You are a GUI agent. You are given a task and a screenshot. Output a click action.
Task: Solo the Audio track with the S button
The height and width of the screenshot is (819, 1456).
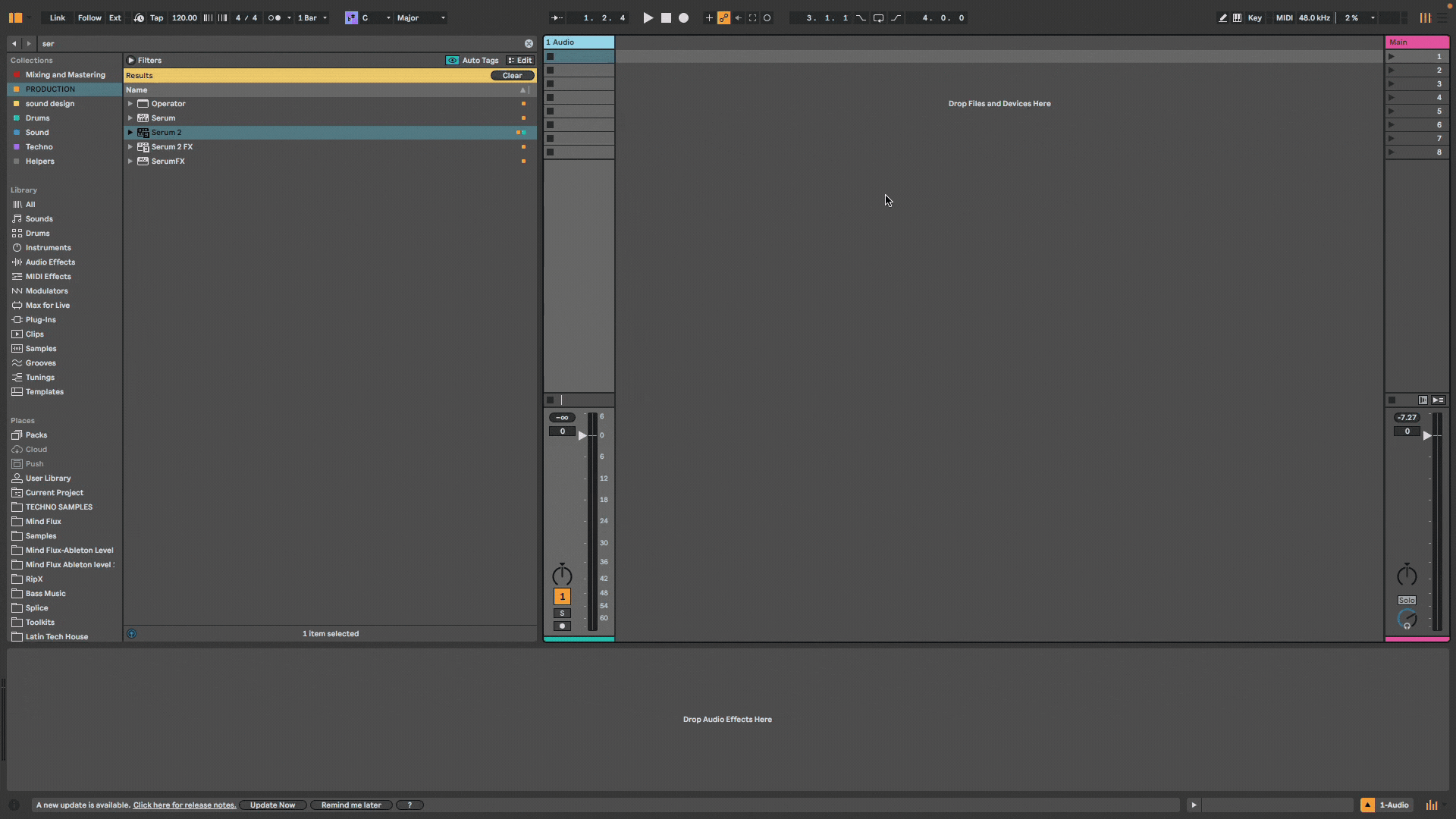(562, 613)
